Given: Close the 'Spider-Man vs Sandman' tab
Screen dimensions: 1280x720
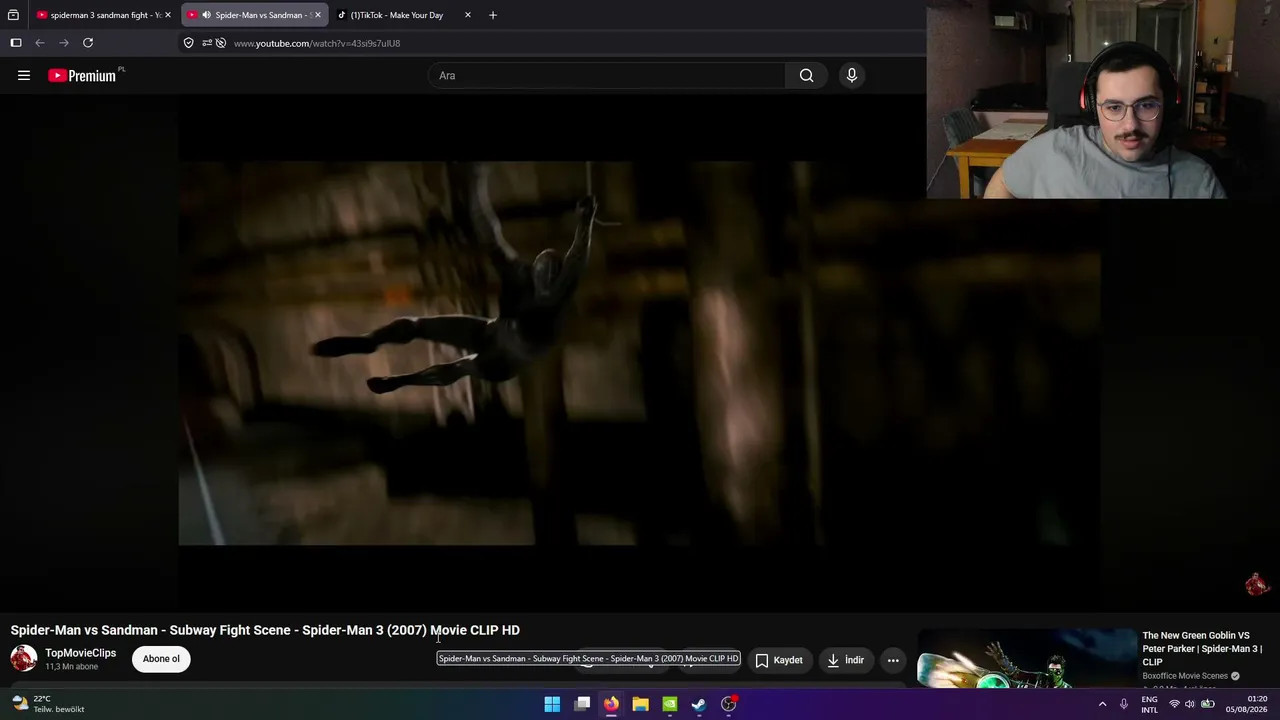Looking at the screenshot, I should 318,15.
